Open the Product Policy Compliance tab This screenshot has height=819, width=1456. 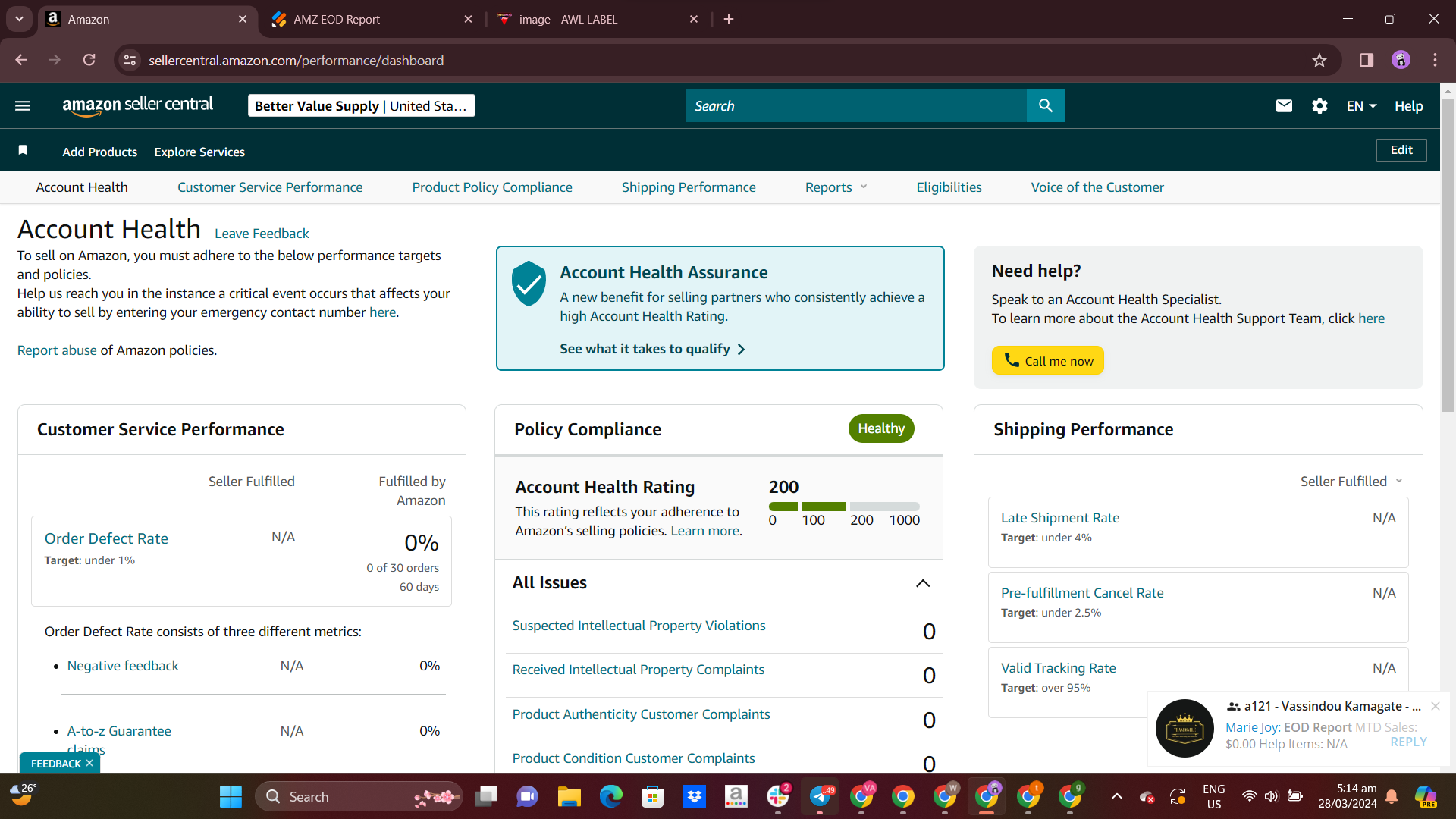[x=492, y=187]
